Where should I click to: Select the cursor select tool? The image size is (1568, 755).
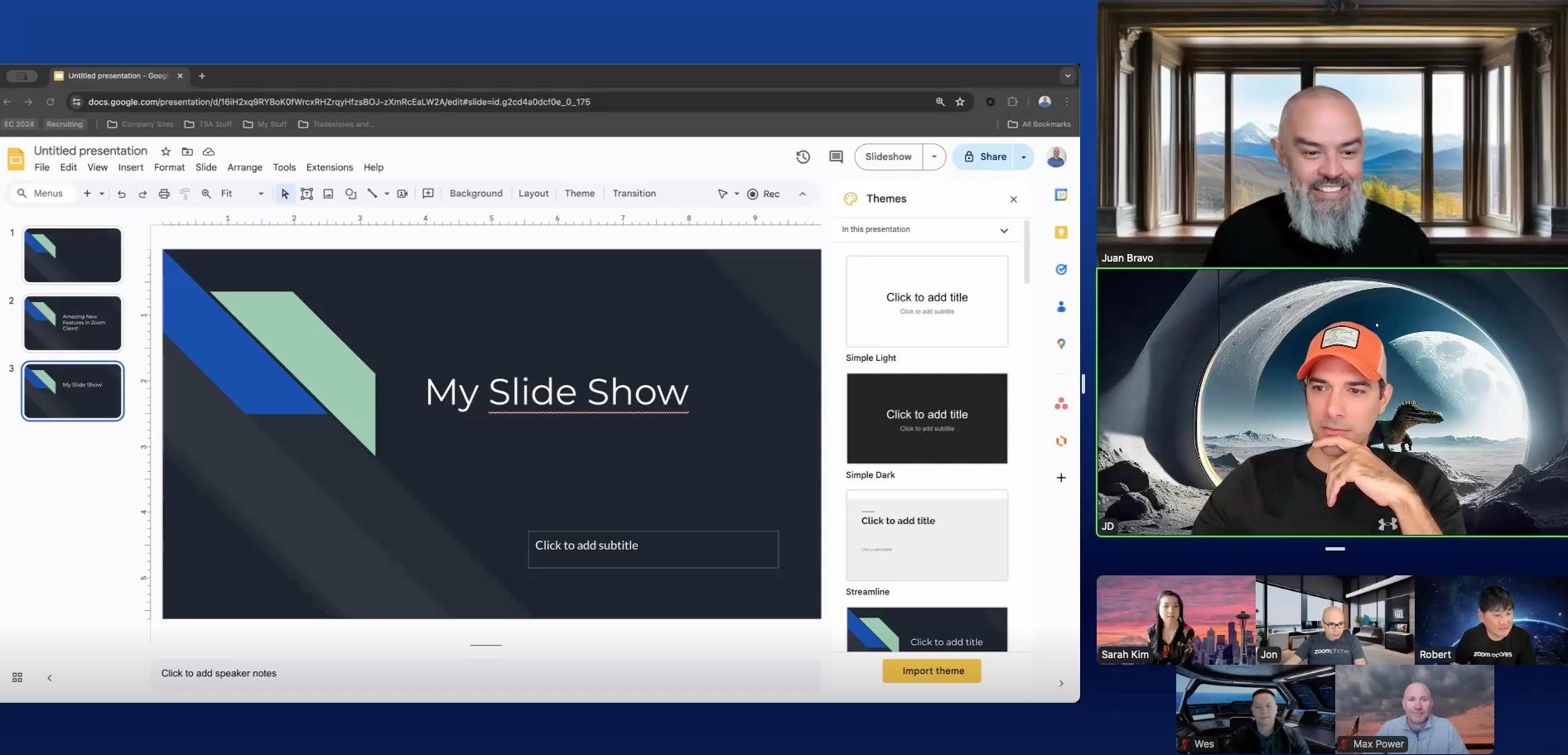[285, 194]
